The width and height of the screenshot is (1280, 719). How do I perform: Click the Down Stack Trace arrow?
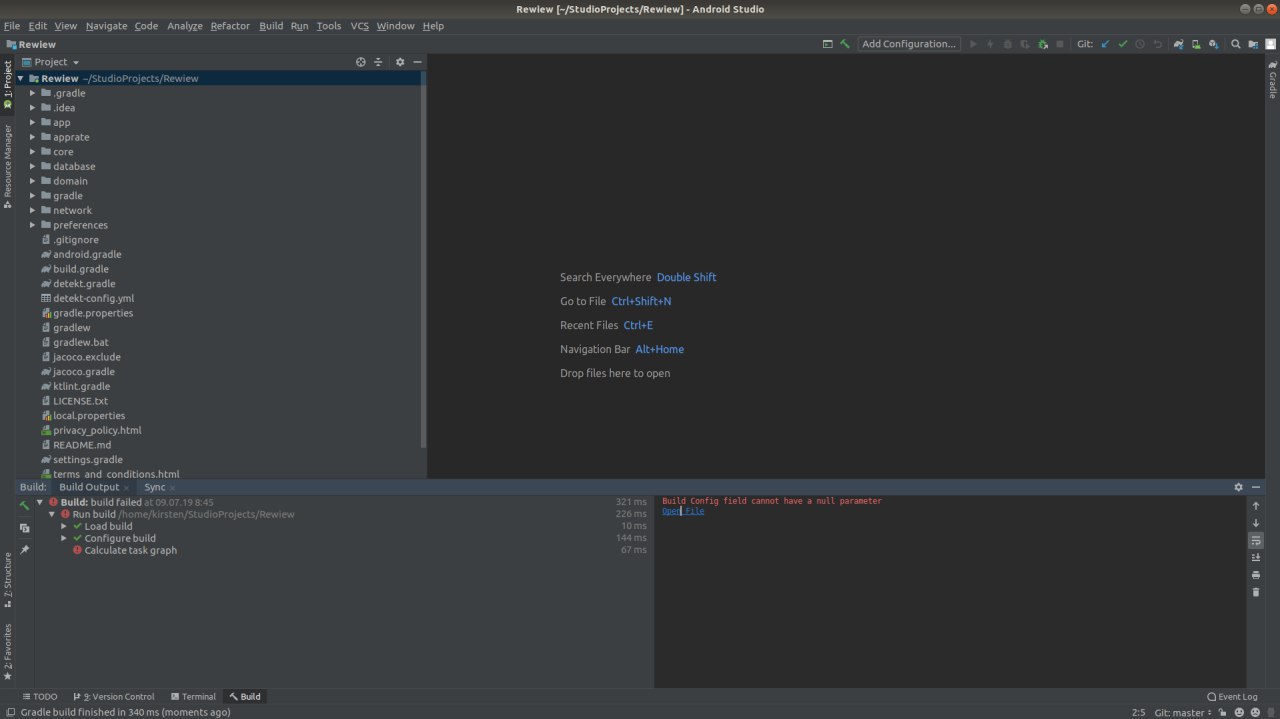[1256, 523]
